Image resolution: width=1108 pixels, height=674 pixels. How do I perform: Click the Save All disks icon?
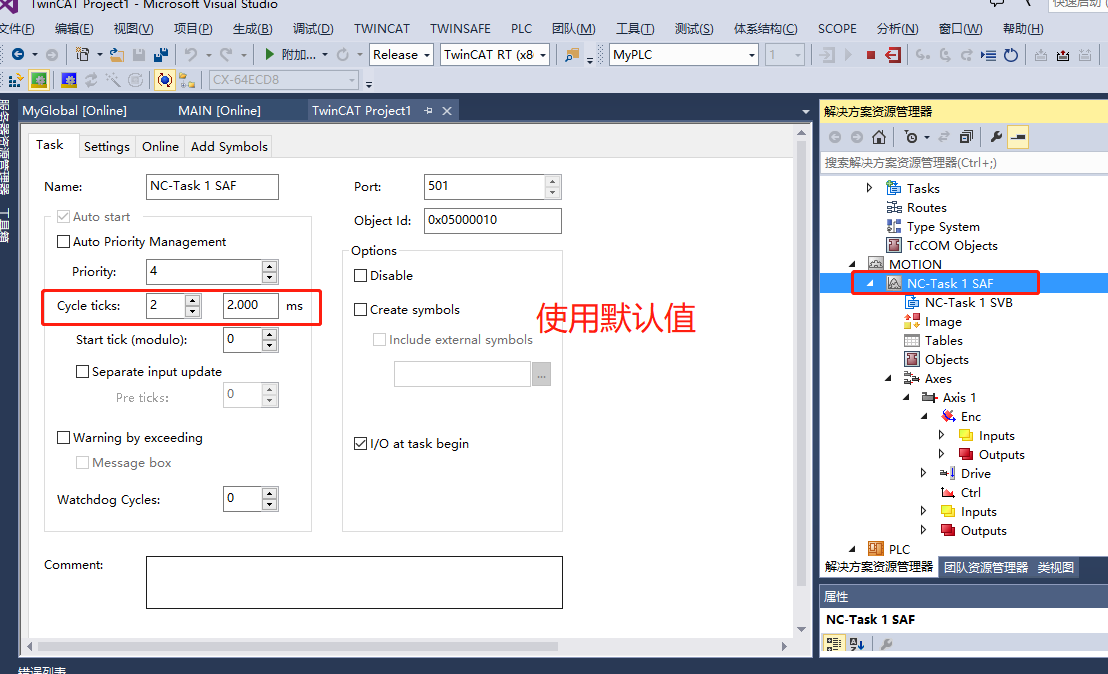pos(161,54)
